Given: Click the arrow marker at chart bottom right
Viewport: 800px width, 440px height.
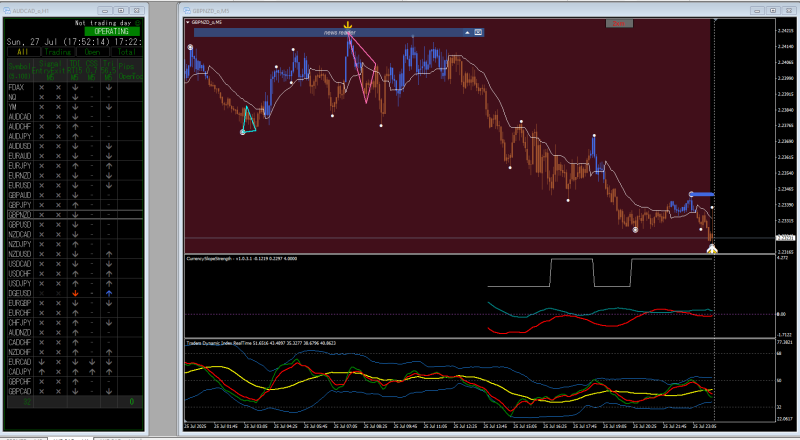Looking at the screenshot, I should [x=712, y=249].
